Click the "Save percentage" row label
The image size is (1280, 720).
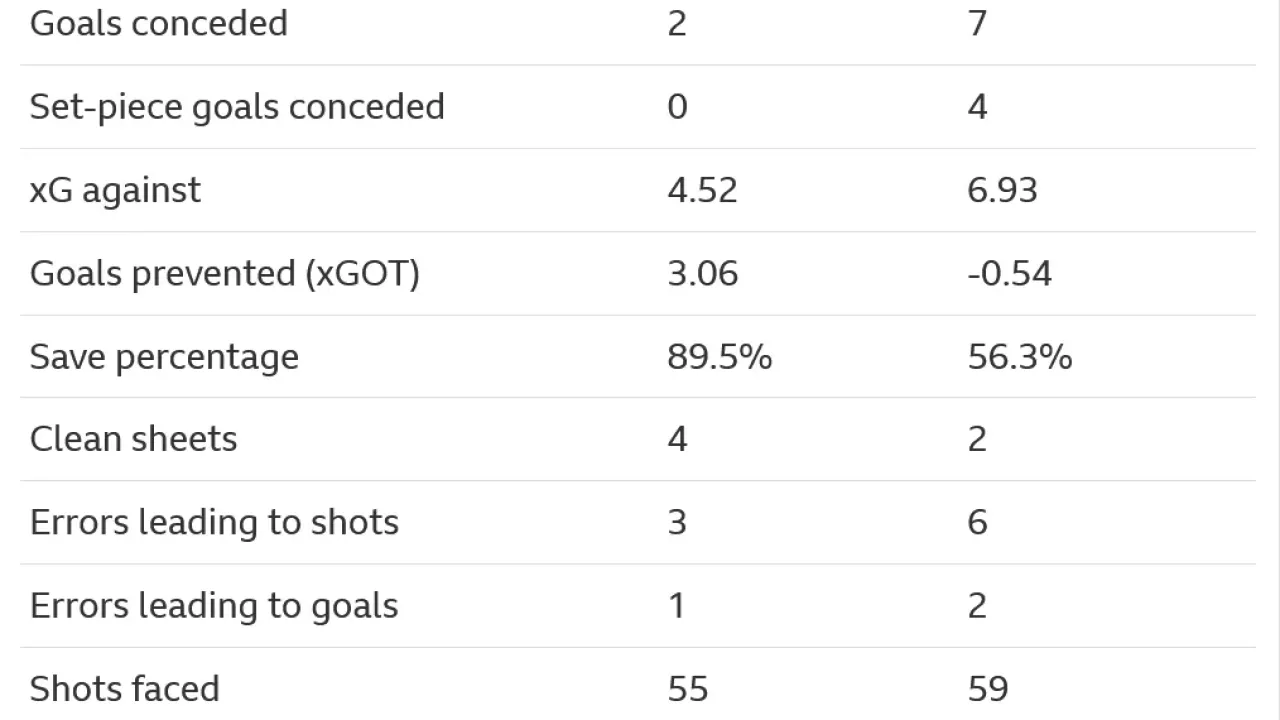tap(164, 357)
